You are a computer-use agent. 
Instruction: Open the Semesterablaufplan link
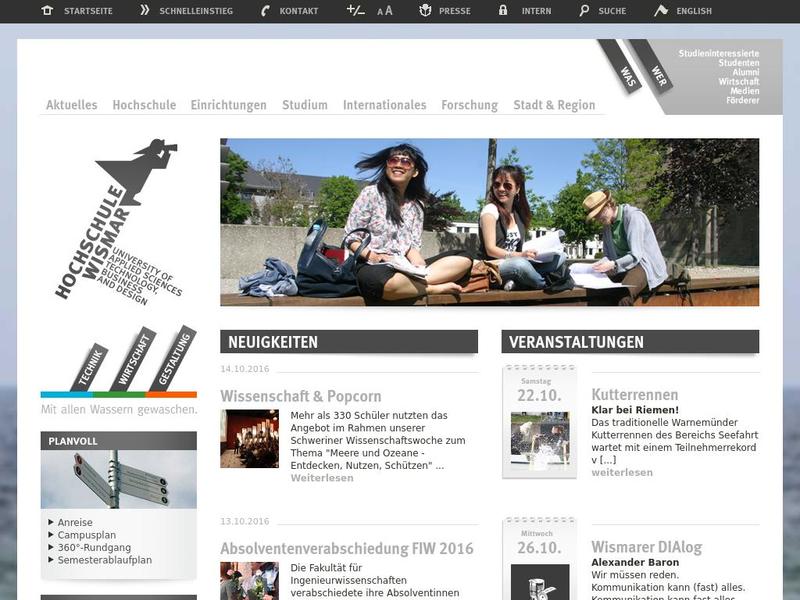point(105,560)
